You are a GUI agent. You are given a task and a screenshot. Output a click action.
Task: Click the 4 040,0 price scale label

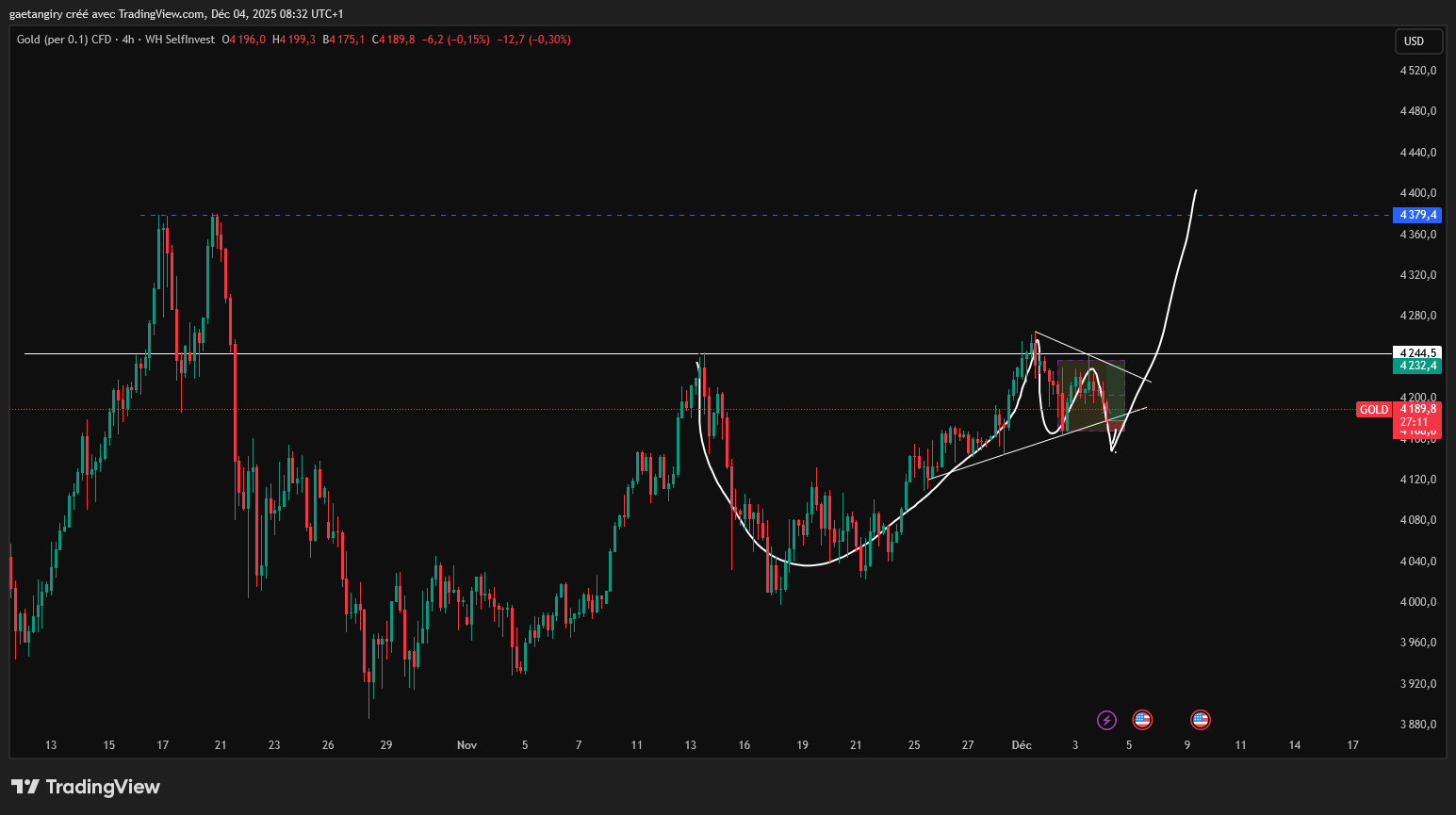(x=1418, y=562)
